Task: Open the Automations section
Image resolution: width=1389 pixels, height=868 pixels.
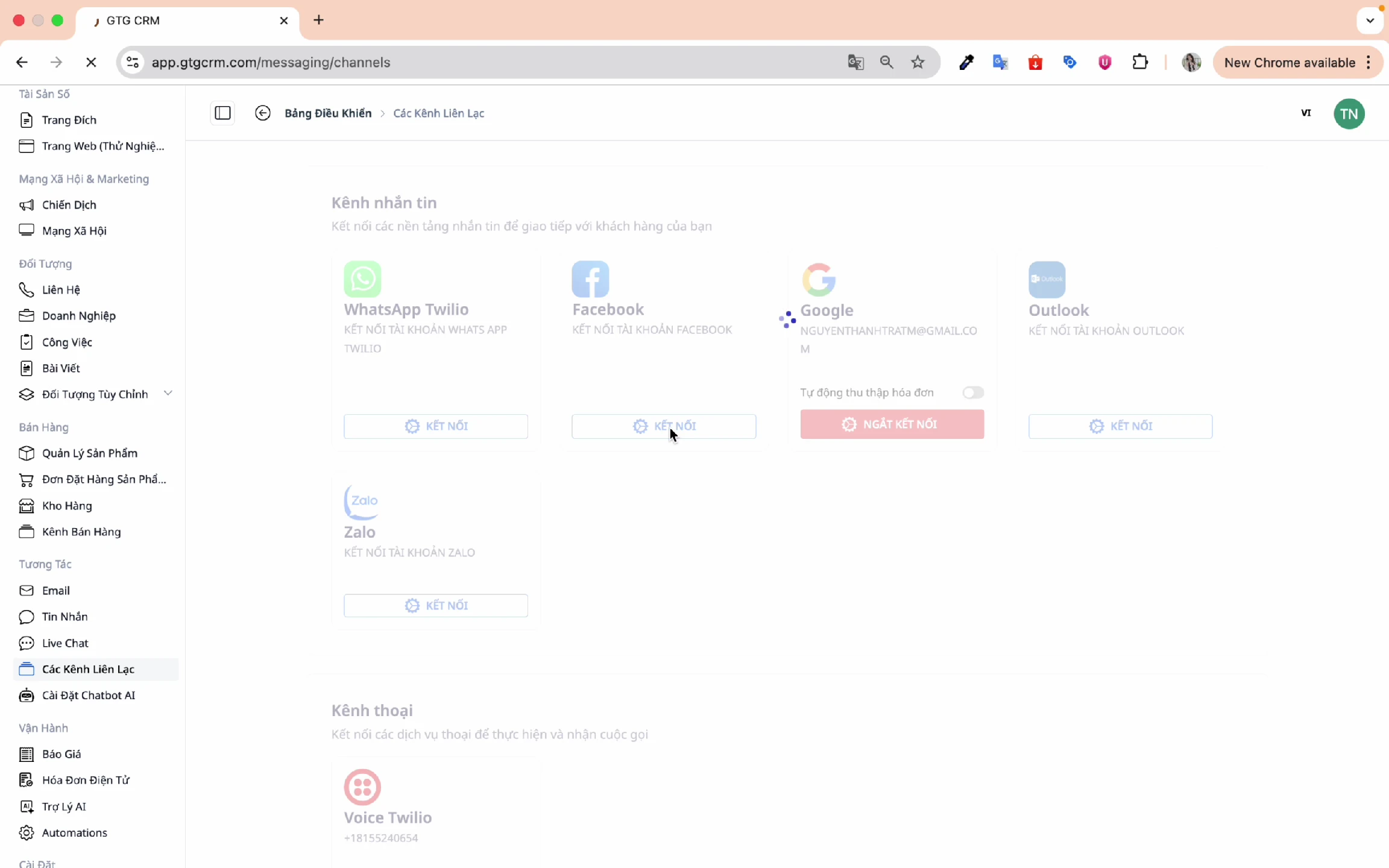Action: [x=75, y=832]
